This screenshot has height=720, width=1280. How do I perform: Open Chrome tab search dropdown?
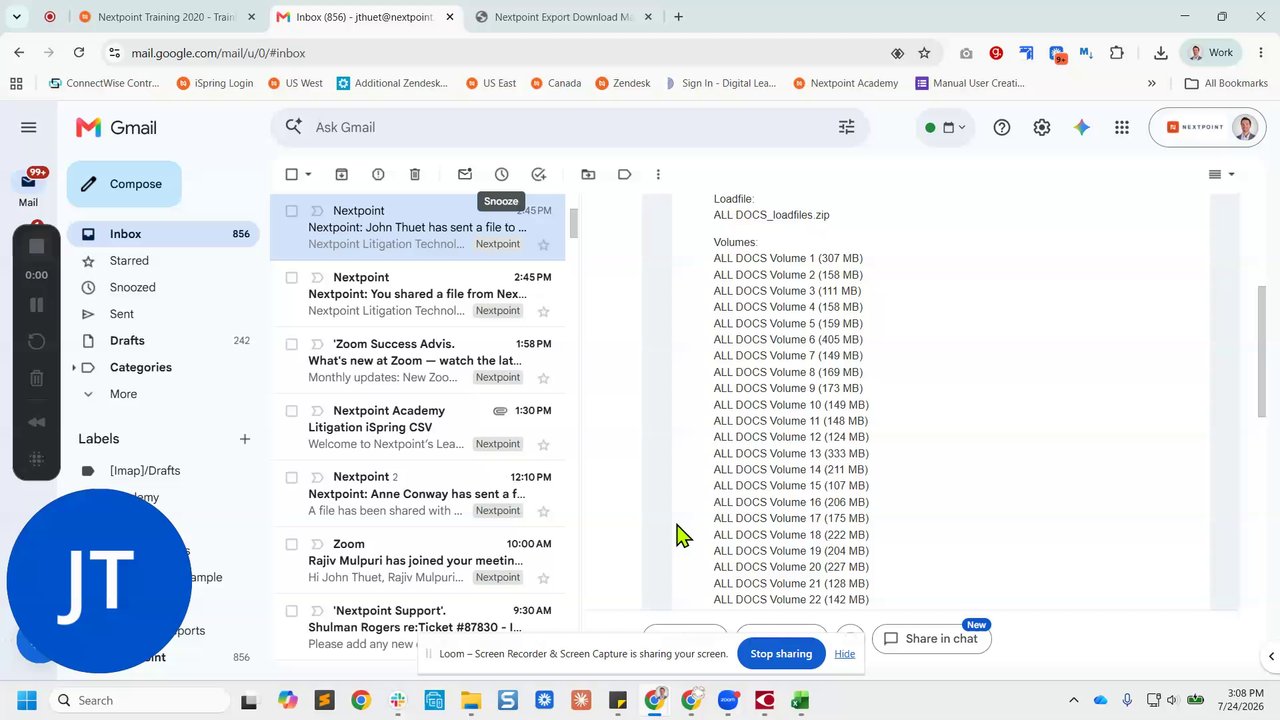pyautogui.click(x=16, y=17)
